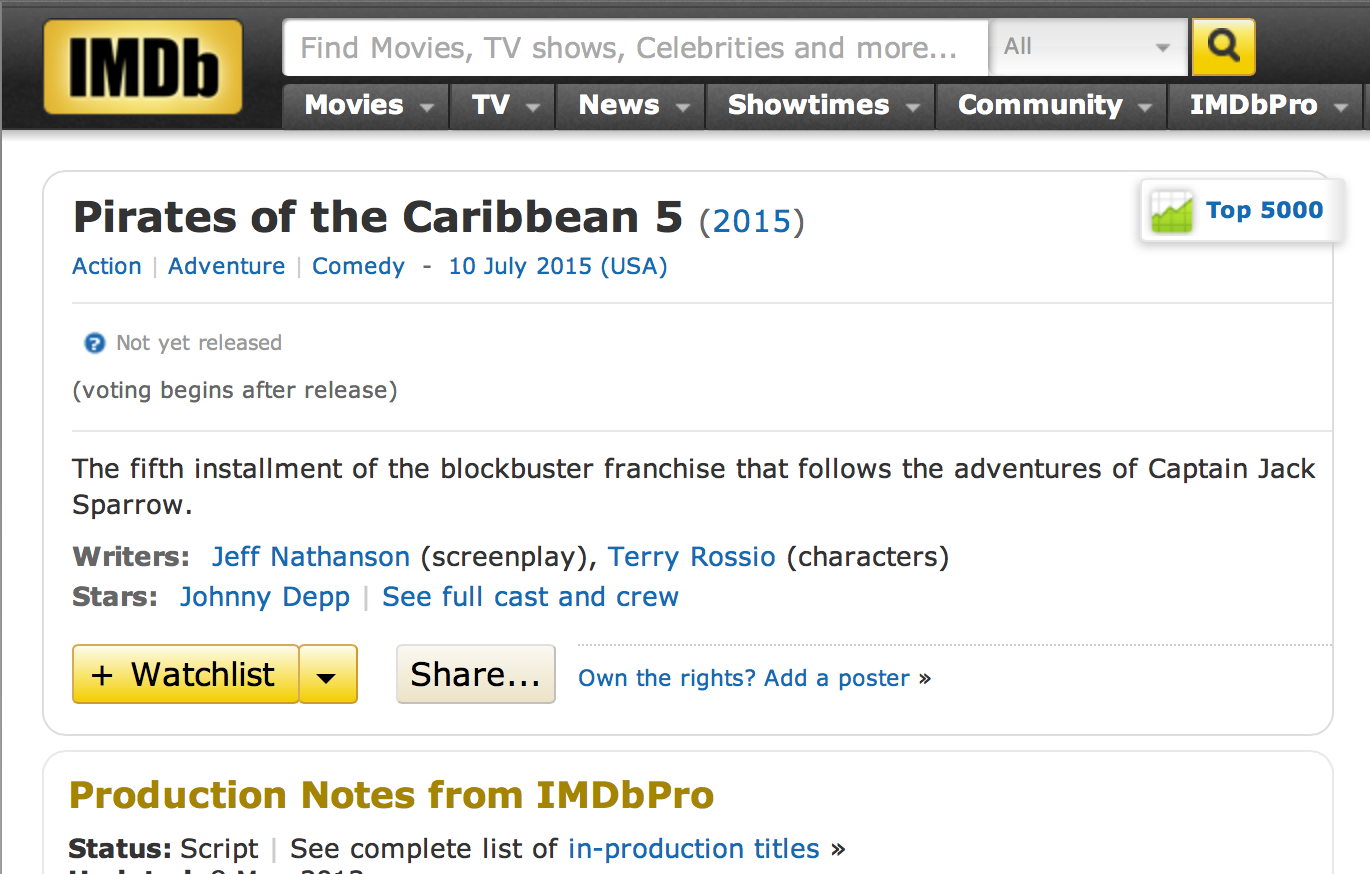This screenshot has height=874, width=1370.
Task: Focus the Find Movies, TV shows search field
Action: tap(636, 47)
